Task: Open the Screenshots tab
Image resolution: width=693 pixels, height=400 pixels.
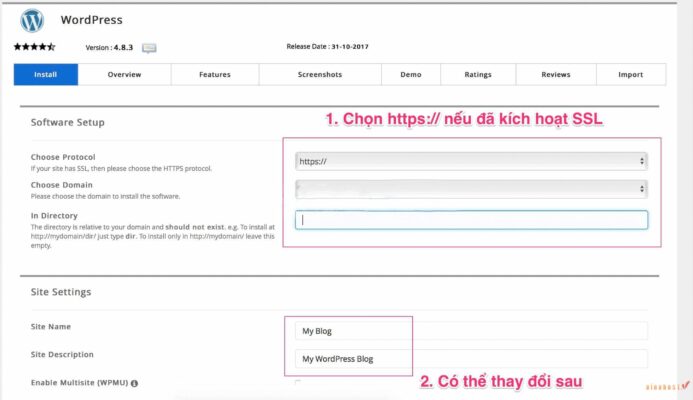Action: (320, 75)
